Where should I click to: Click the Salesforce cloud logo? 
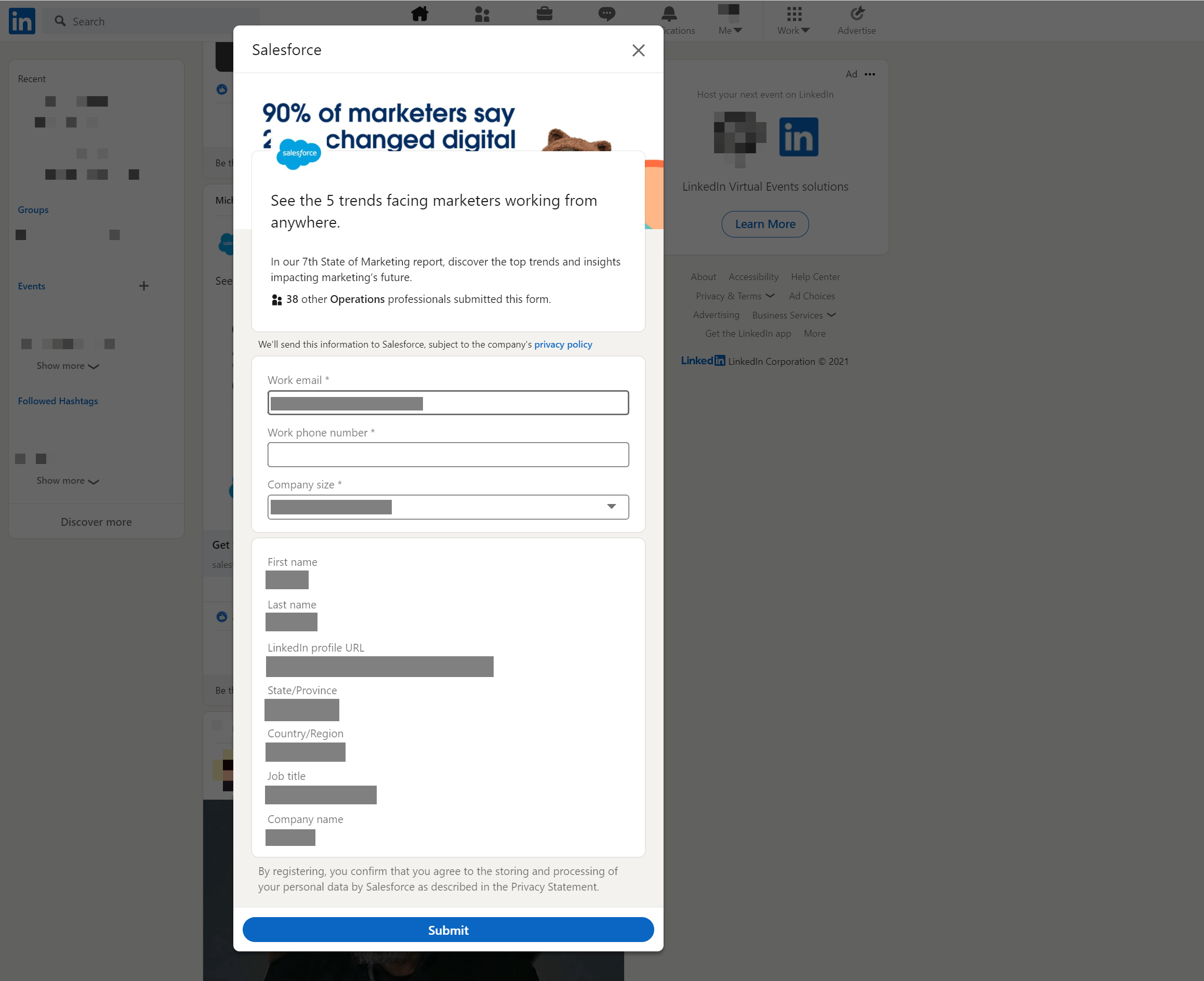[x=298, y=153]
